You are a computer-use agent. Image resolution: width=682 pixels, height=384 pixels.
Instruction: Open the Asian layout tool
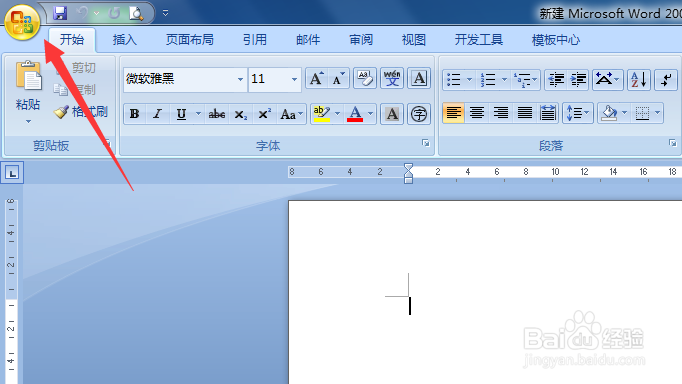(x=607, y=80)
